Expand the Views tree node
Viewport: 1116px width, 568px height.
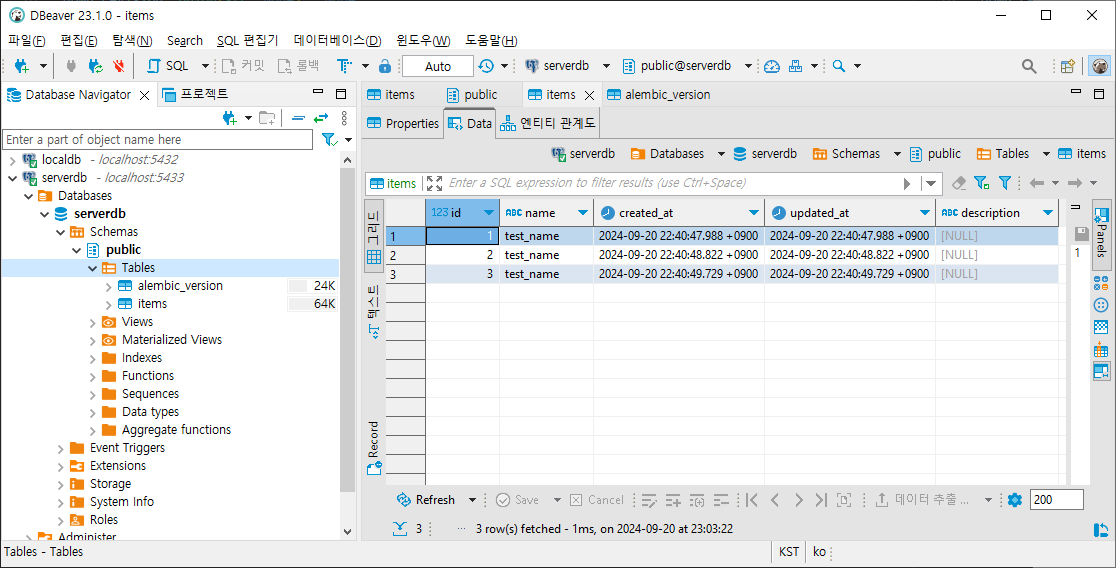pyautogui.click(x=93, y=322)
